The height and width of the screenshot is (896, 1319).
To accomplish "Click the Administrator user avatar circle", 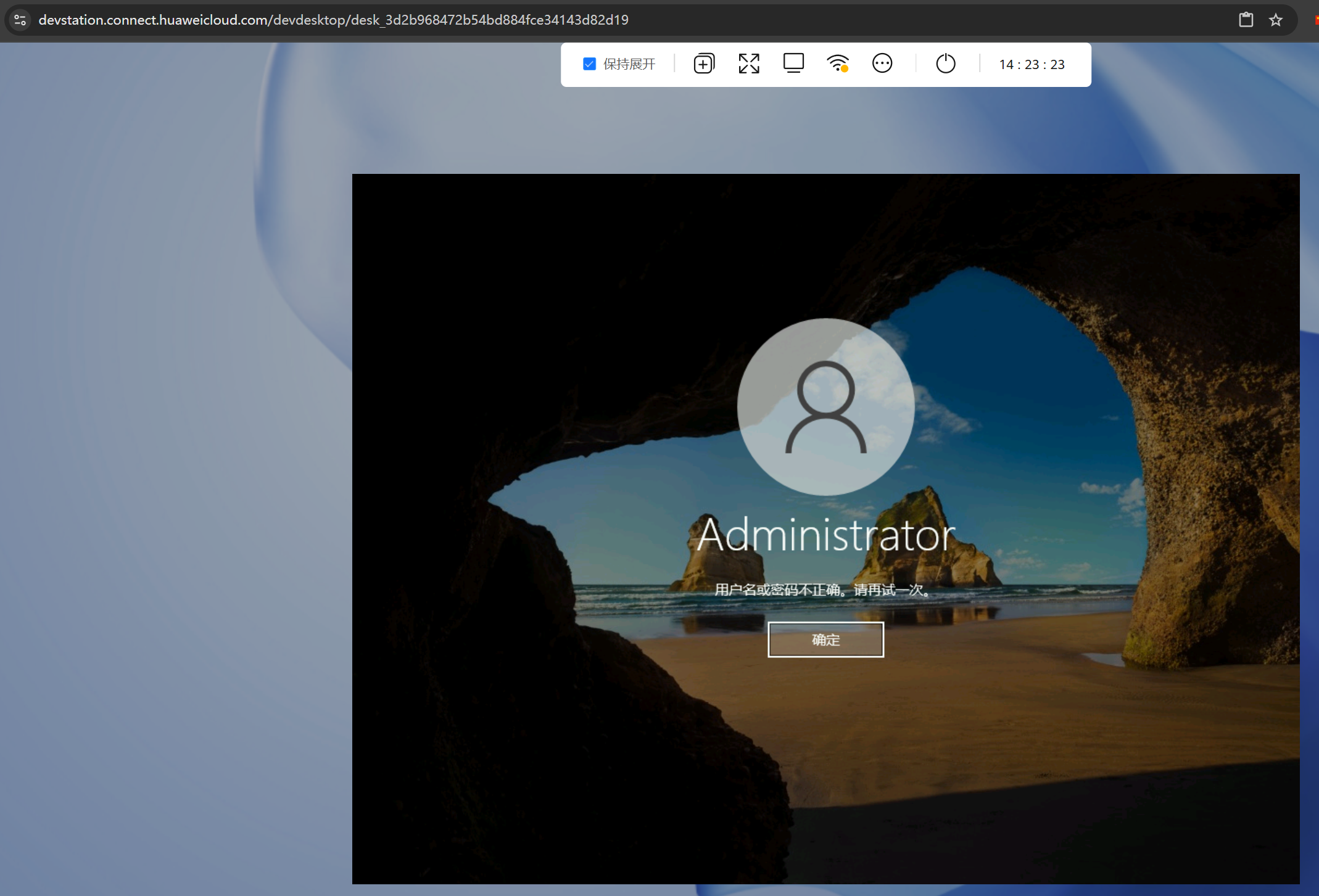I will click(825, 406).
